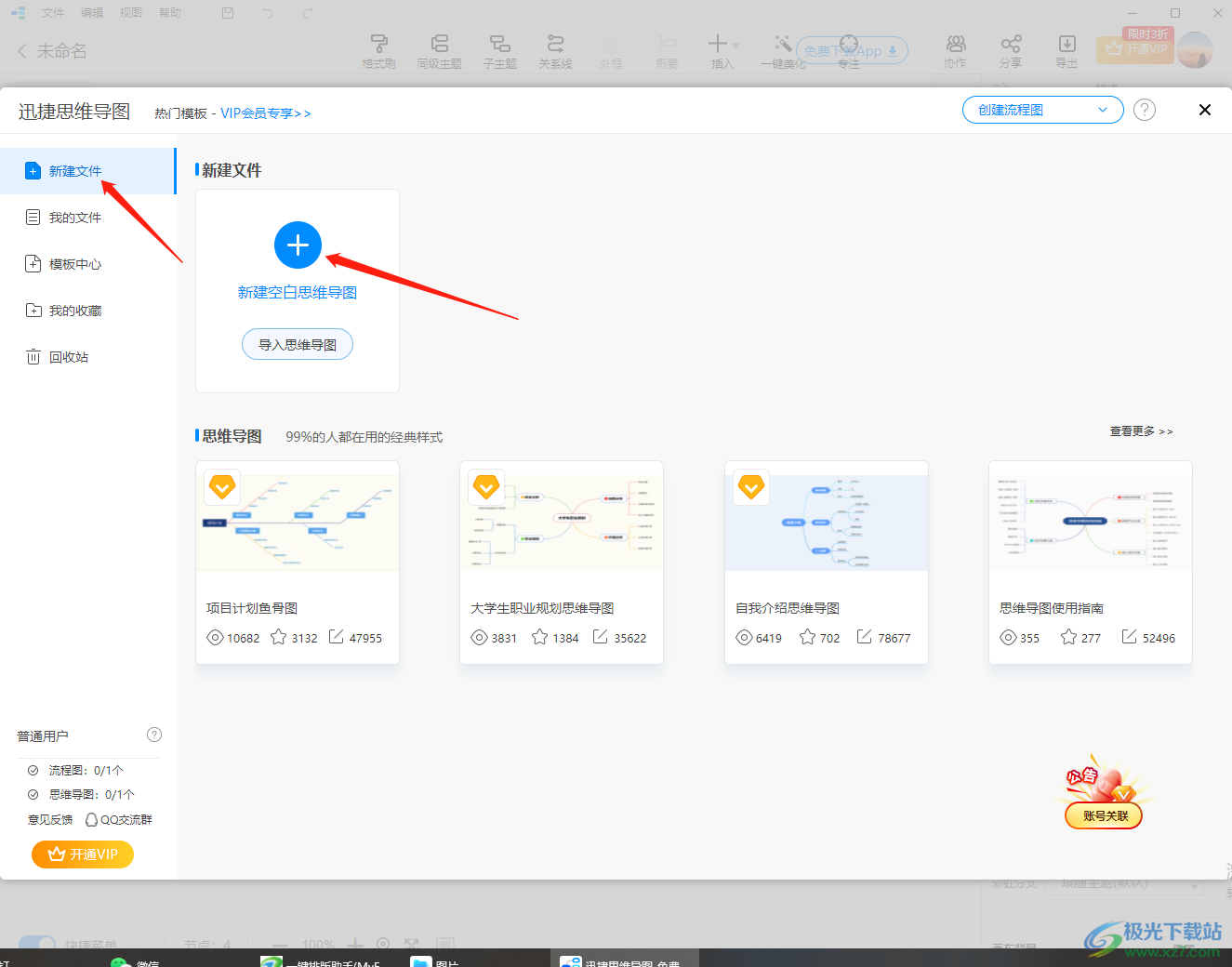Viewport: 1232px width, 967px height.
Task: Click 协作 collaboration icon in toolbar
Action: [x=955, y=51]
